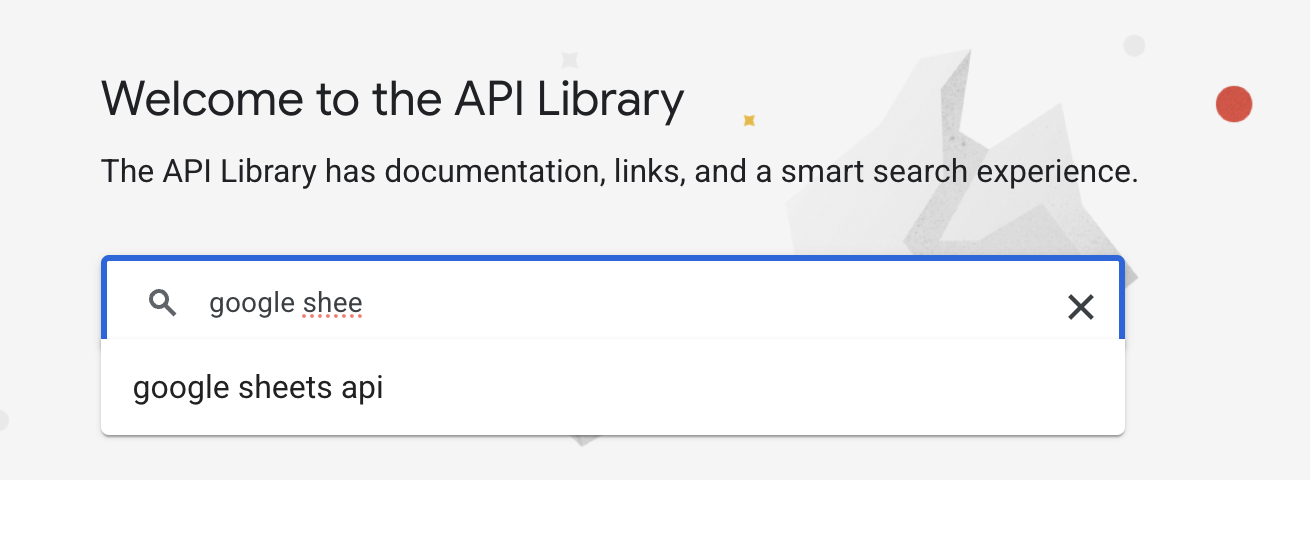The height and width of the screenshot is (538, 1310).
Task: Click empty space right of 'google shee' text
Action: point(700,303)
